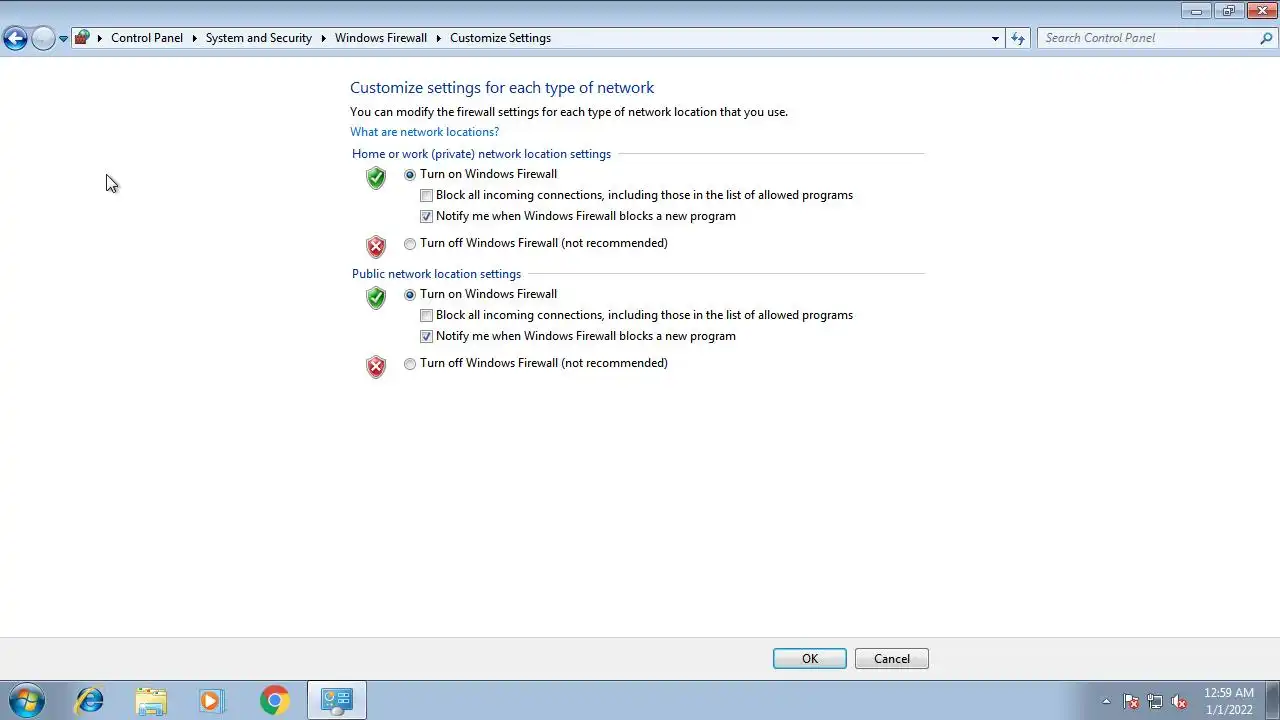Screen dimensions: 1280x720
Task: Click the muted volume tray icon
Action: (1180, 701)
